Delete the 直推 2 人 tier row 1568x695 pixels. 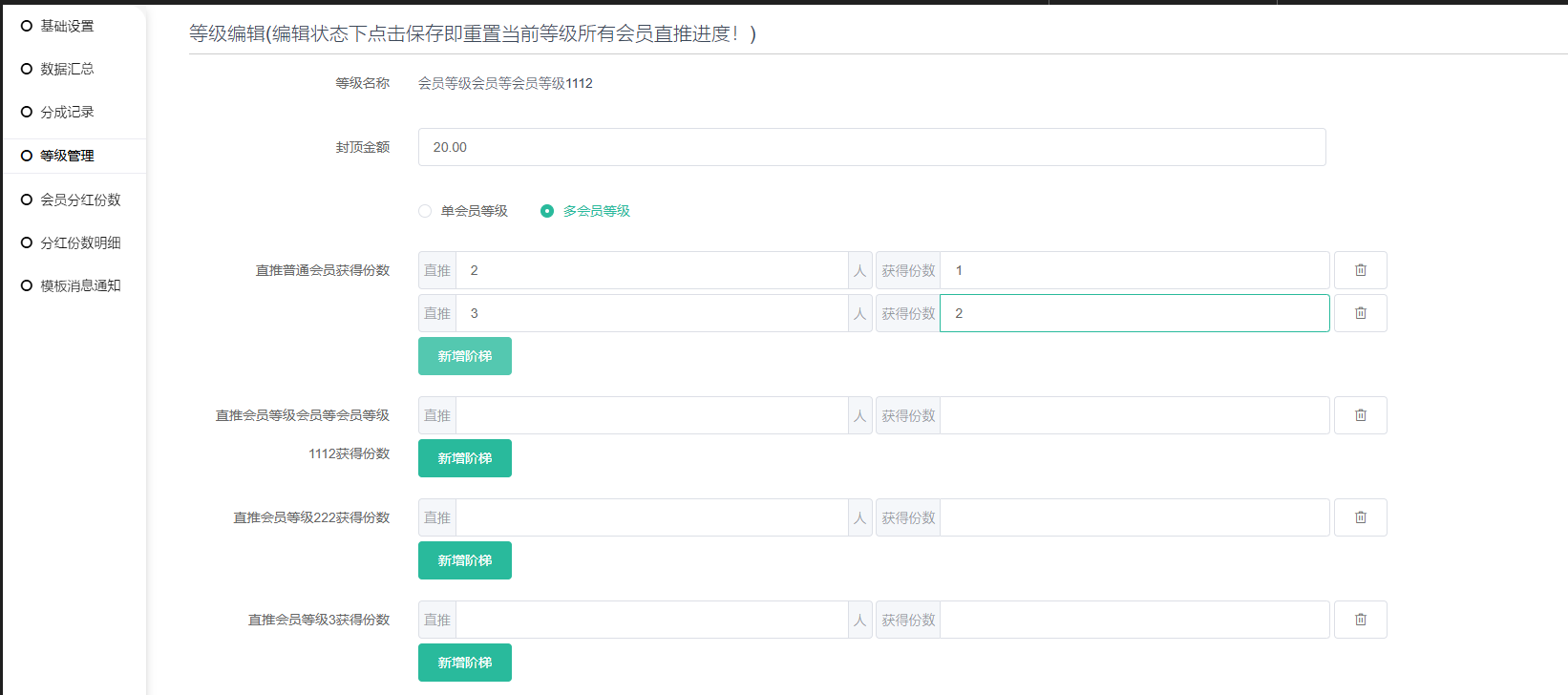click(1360, 270)
